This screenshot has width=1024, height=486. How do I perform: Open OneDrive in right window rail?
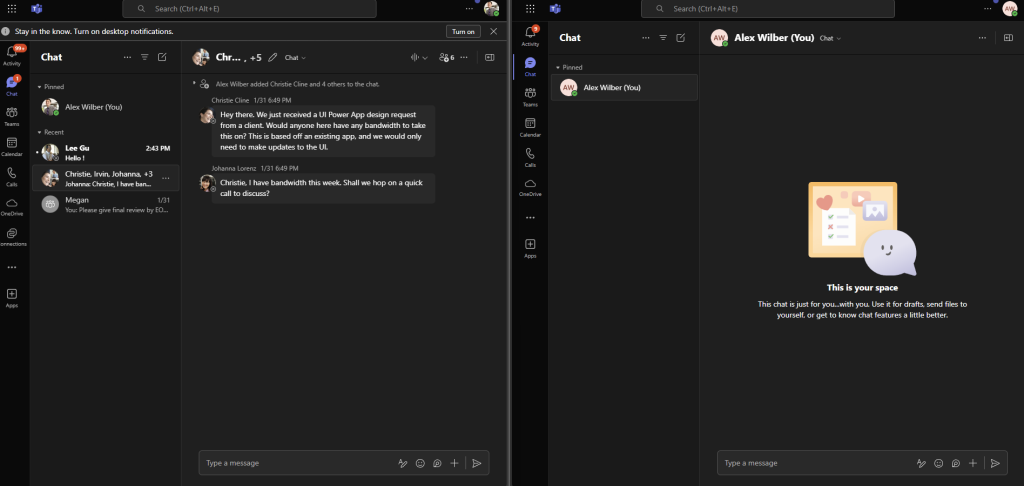click(x=530, y=186)
